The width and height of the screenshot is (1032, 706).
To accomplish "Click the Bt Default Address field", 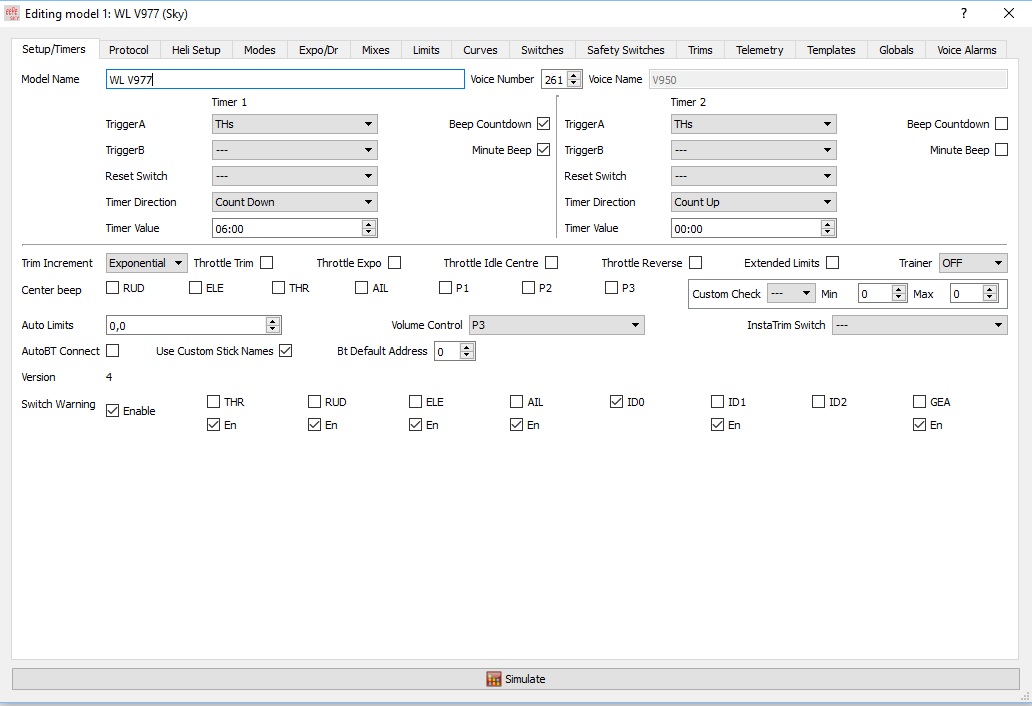I will pos(454,351).
